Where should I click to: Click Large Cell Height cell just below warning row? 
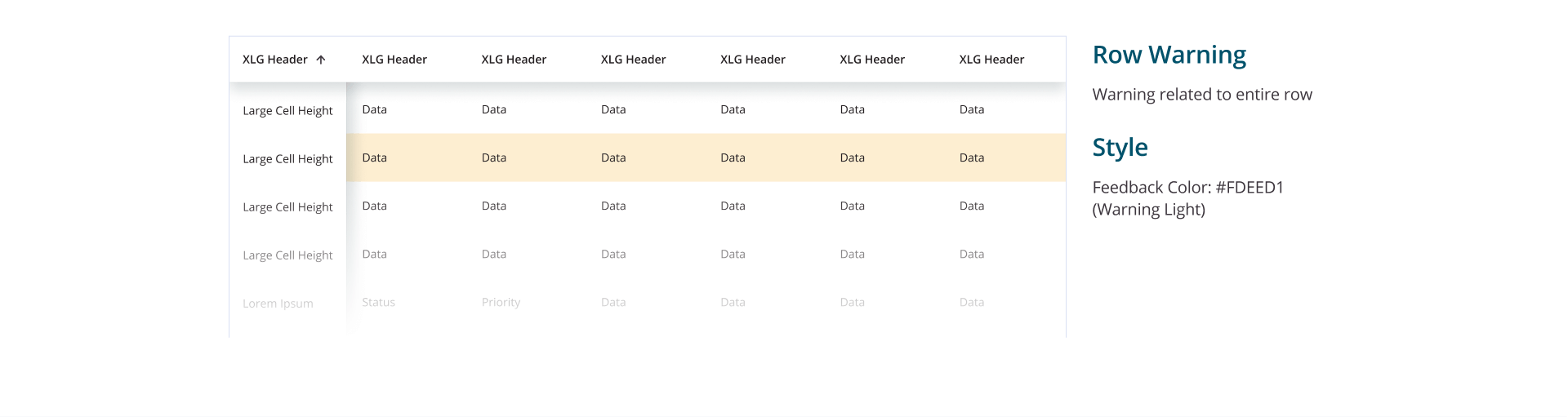(287, 207)
